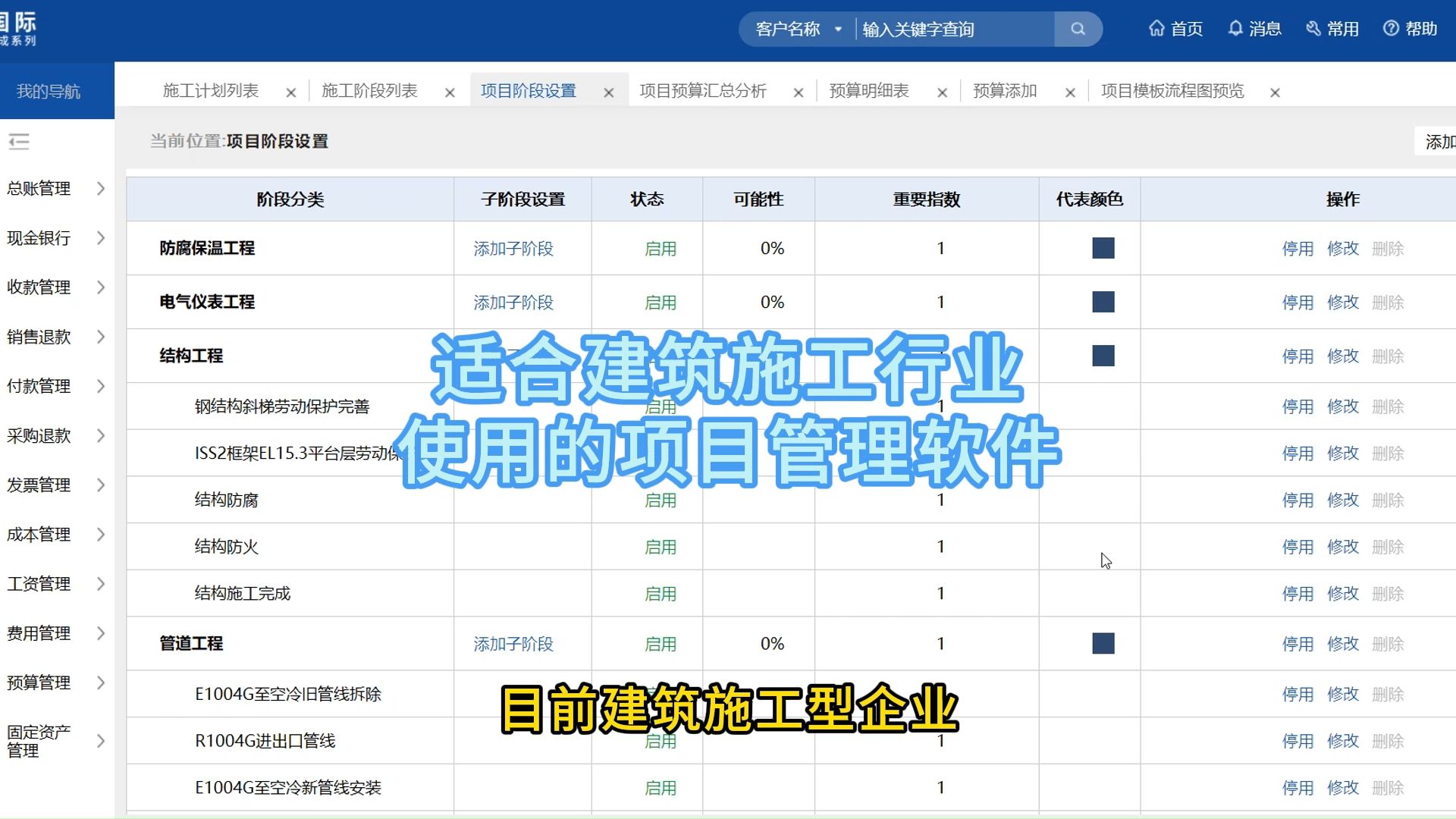
Task: Switch to the 项目模板流程图预览 tab
Action: tap(1172, 91)
